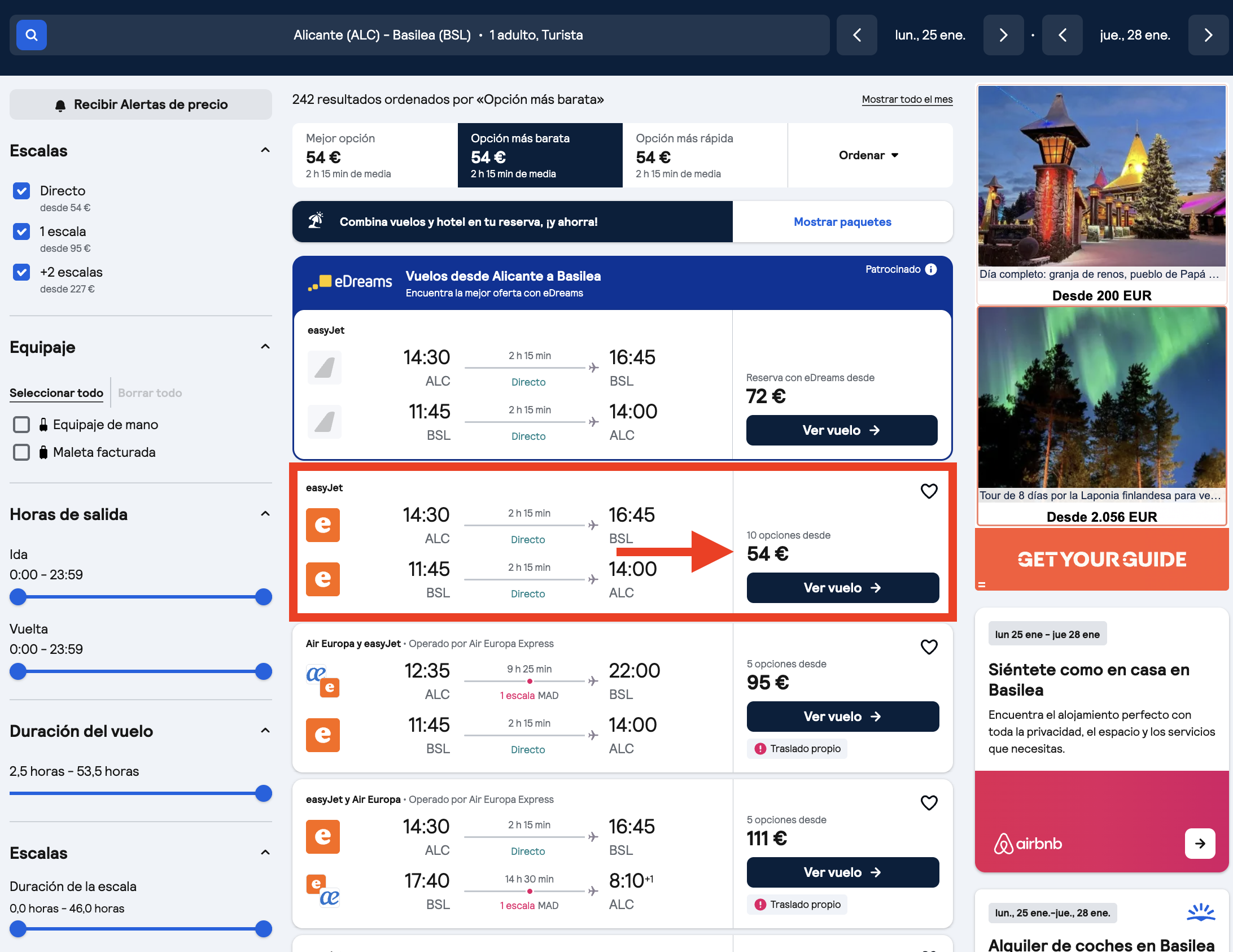Click the airbnb arrow button

1200,844
